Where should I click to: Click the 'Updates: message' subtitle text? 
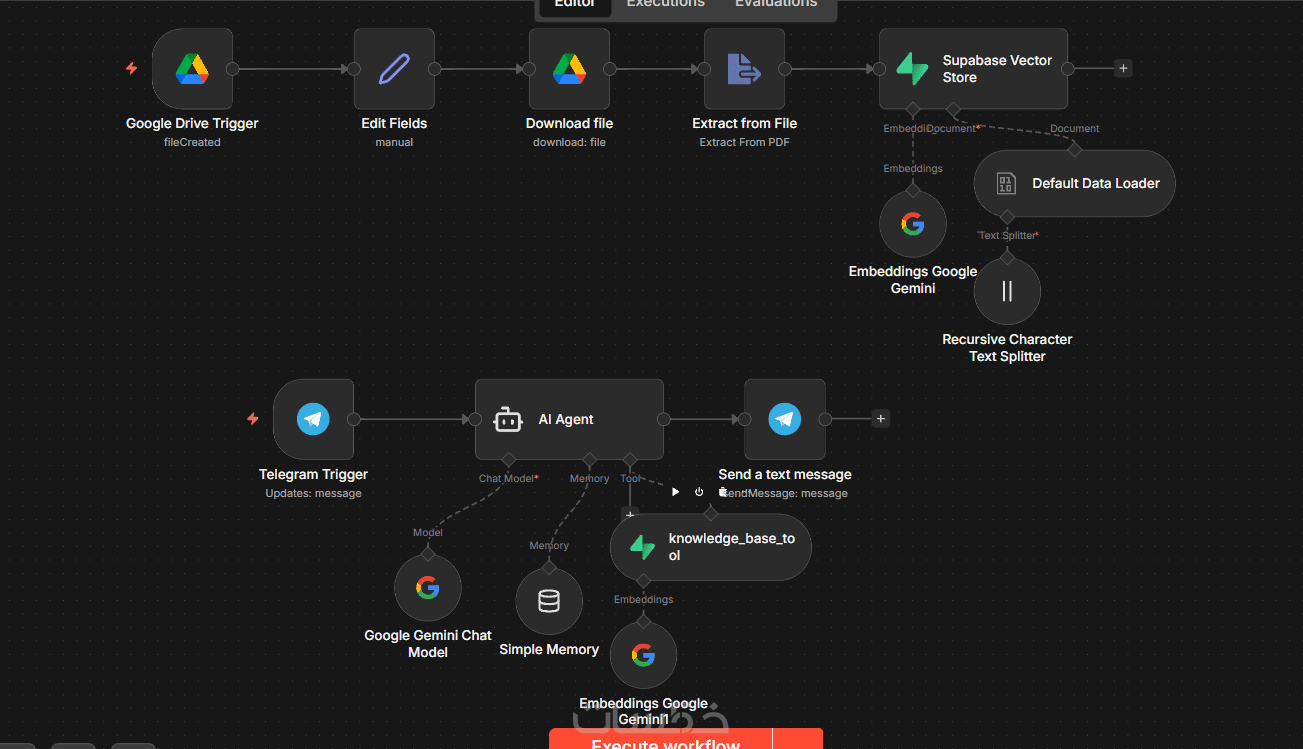(x=313, y=493)
